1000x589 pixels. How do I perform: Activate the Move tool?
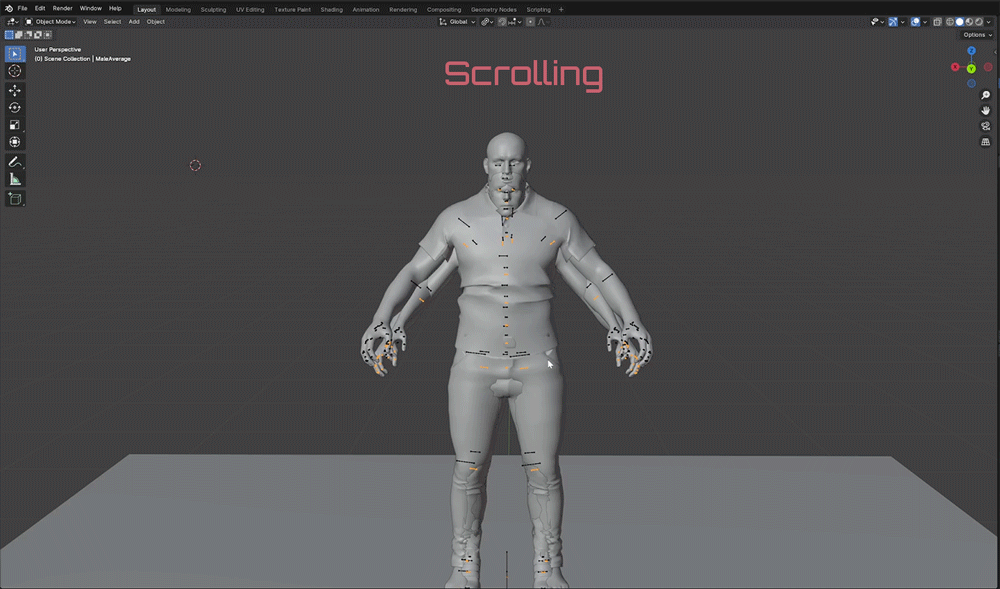(x=15, y=90)
